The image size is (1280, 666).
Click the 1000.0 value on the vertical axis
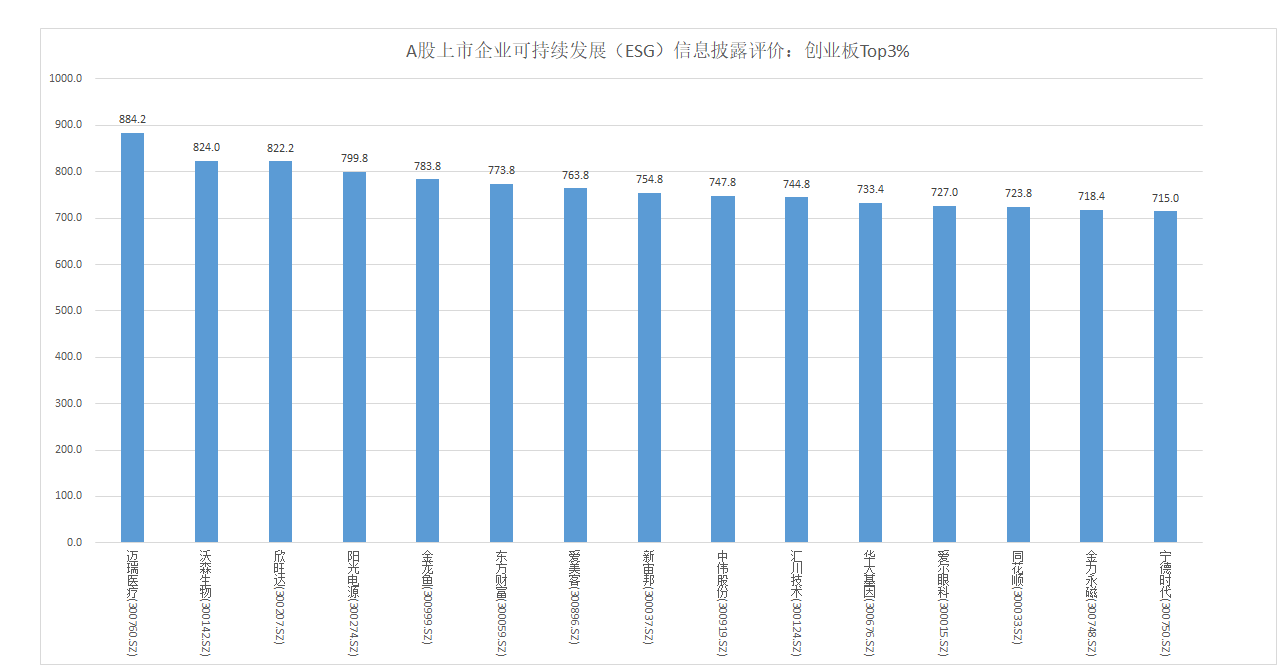(65, 78)
